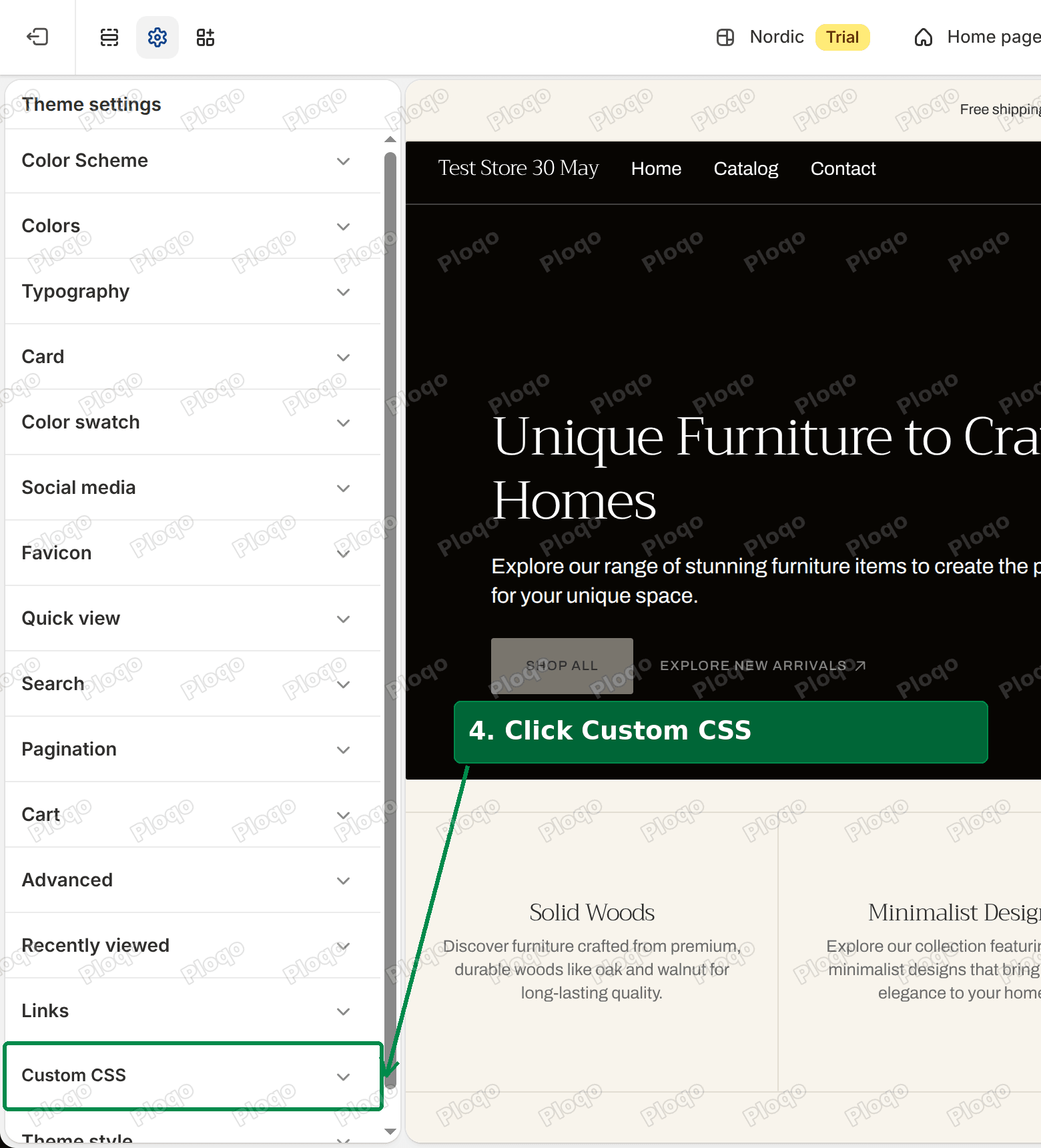Open the Sections panel icon
This screenshot has width=1041, height=1148.
pyautogui.click(x=109, y=37)
